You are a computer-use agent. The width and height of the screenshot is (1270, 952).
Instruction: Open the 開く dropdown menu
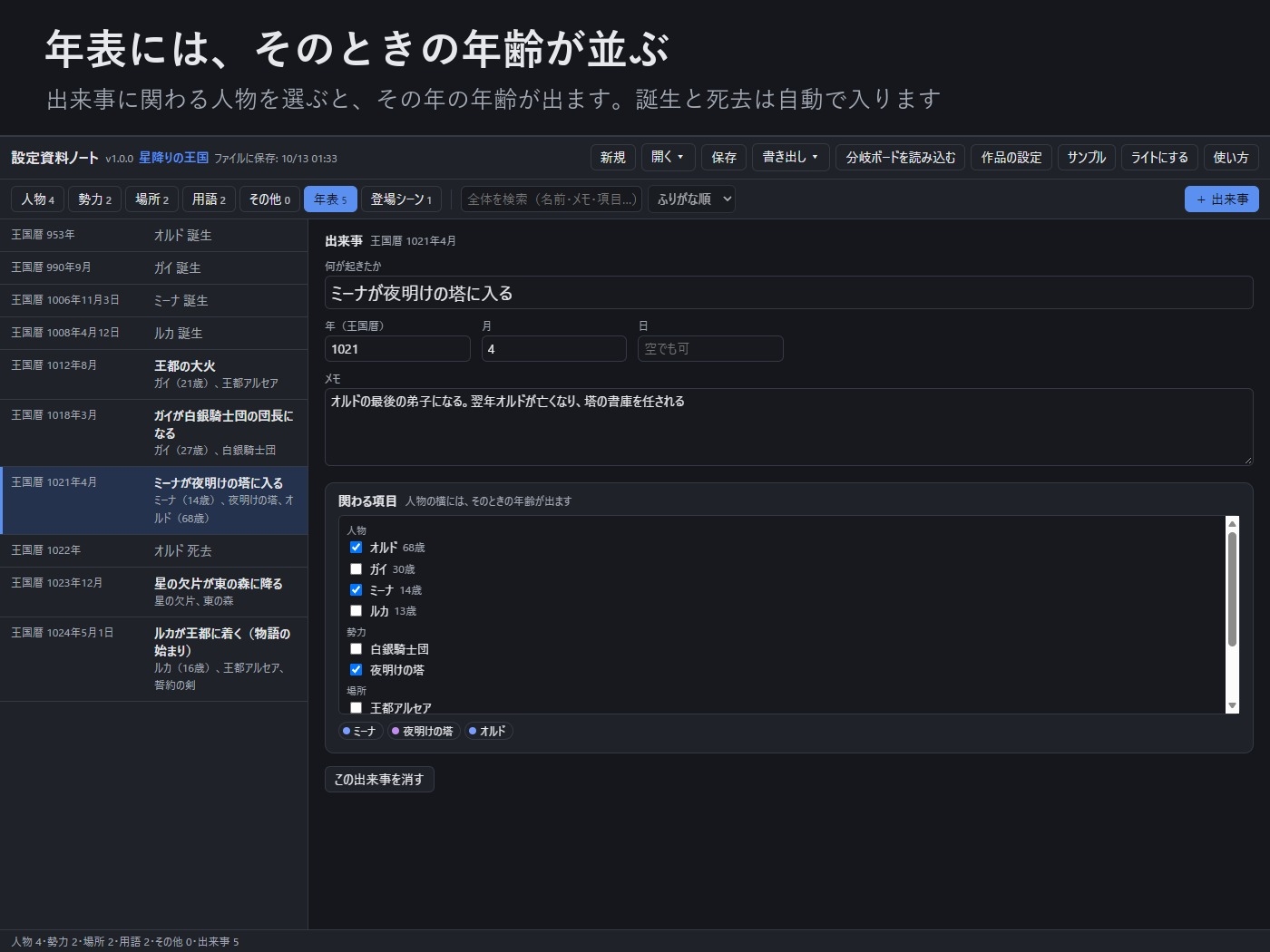[x=668, y=157]
